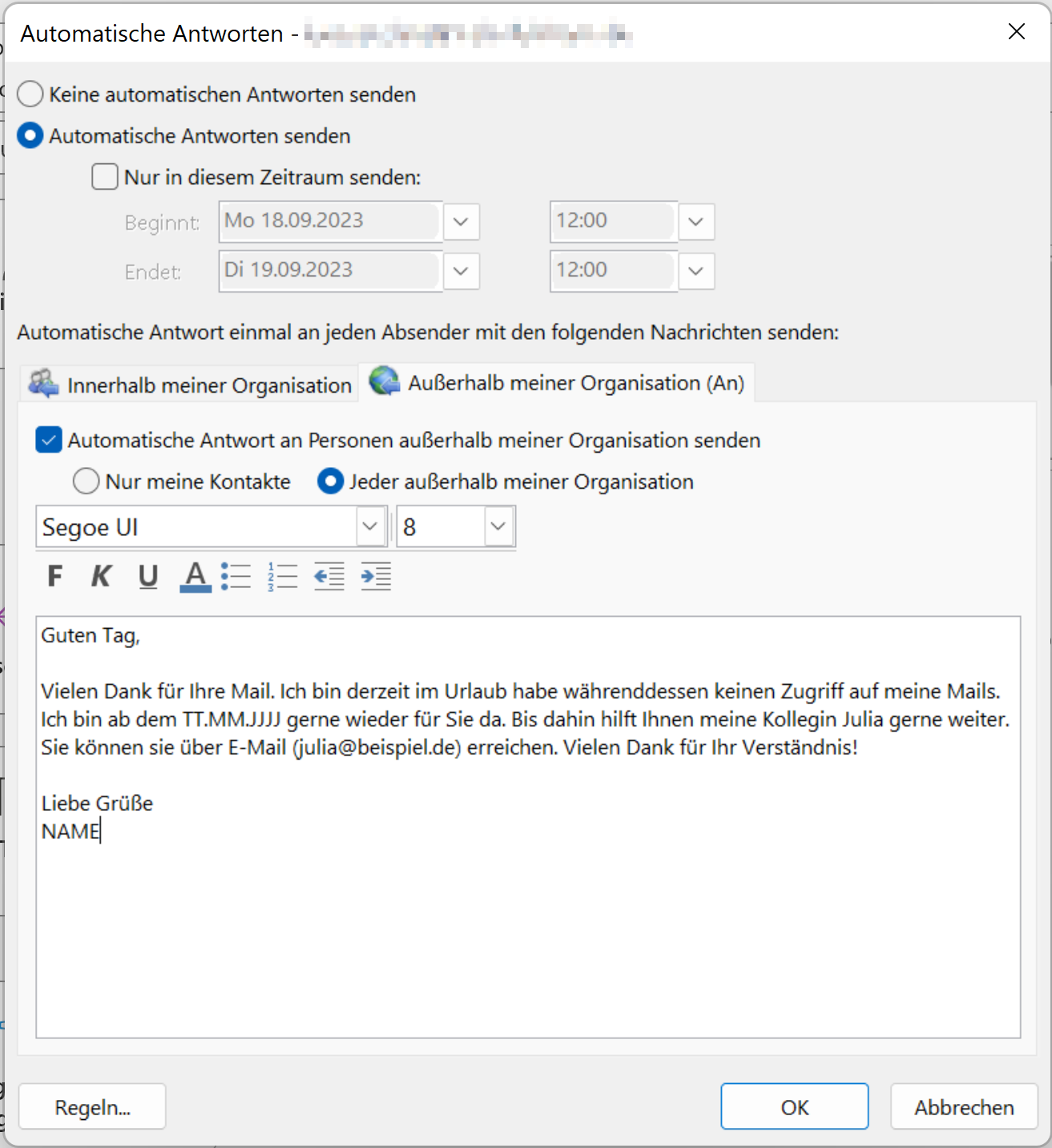Uncheck automatic reply to people outside organisation
Image resolution: width=1052 pixels, height=1148 pixels.
click(x=49, y=440)
